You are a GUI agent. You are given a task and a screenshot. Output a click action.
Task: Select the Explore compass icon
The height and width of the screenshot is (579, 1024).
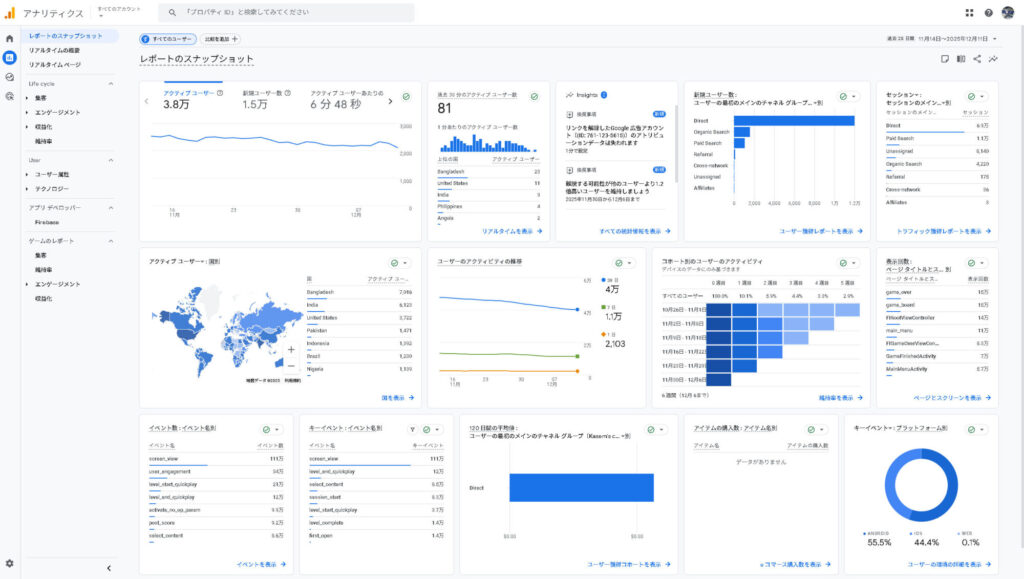tap(9, 76)
